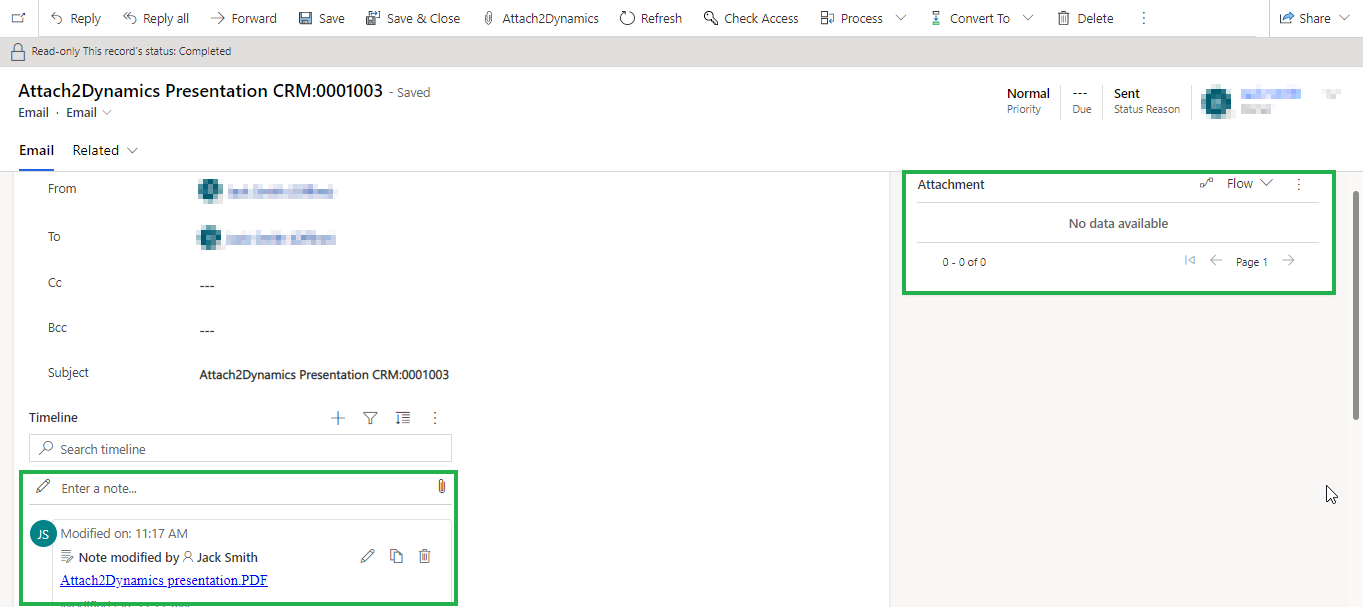The image size is (1363, 607).
Task: Click inside the Search timeline field
Action: (240, 447)
